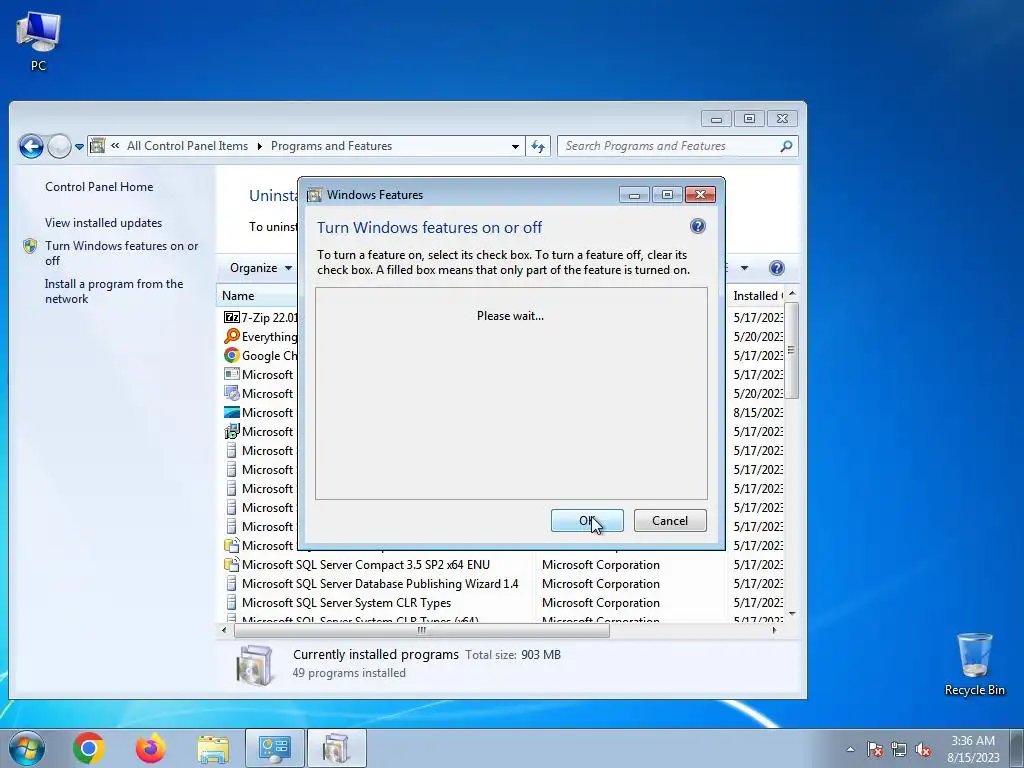Open the Organize menu
Viewport: 1024px width, 768px height.
[x=261, y=268]
